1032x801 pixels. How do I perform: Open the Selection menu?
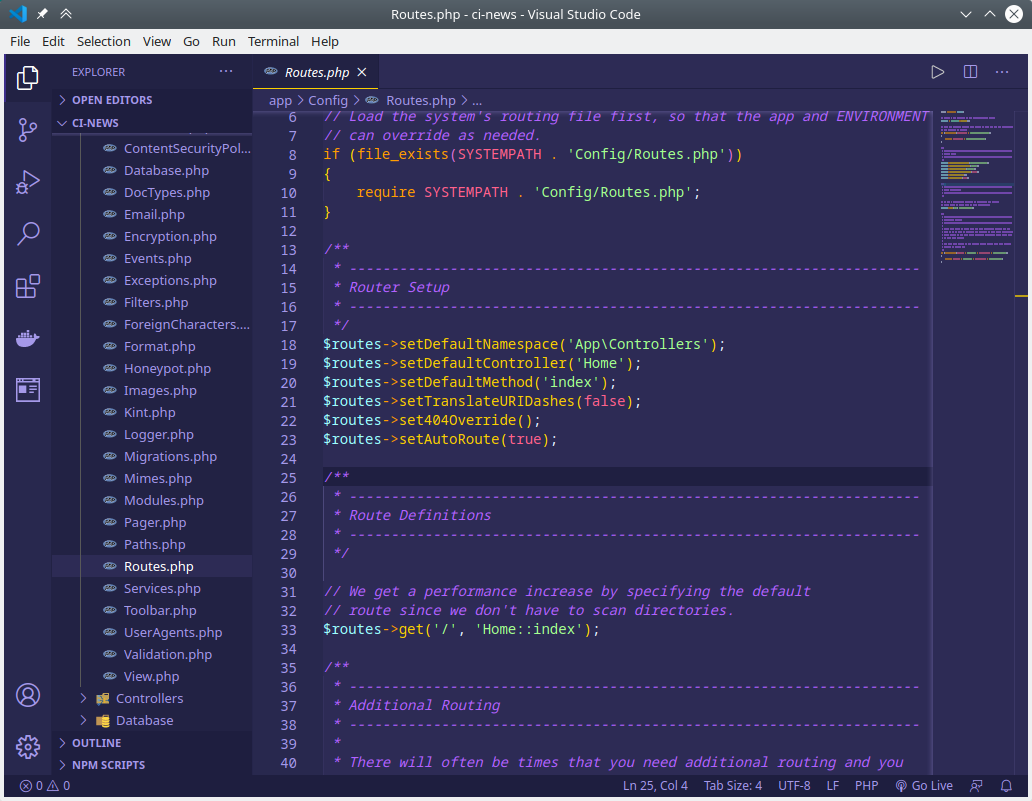(x=104, y=41)
